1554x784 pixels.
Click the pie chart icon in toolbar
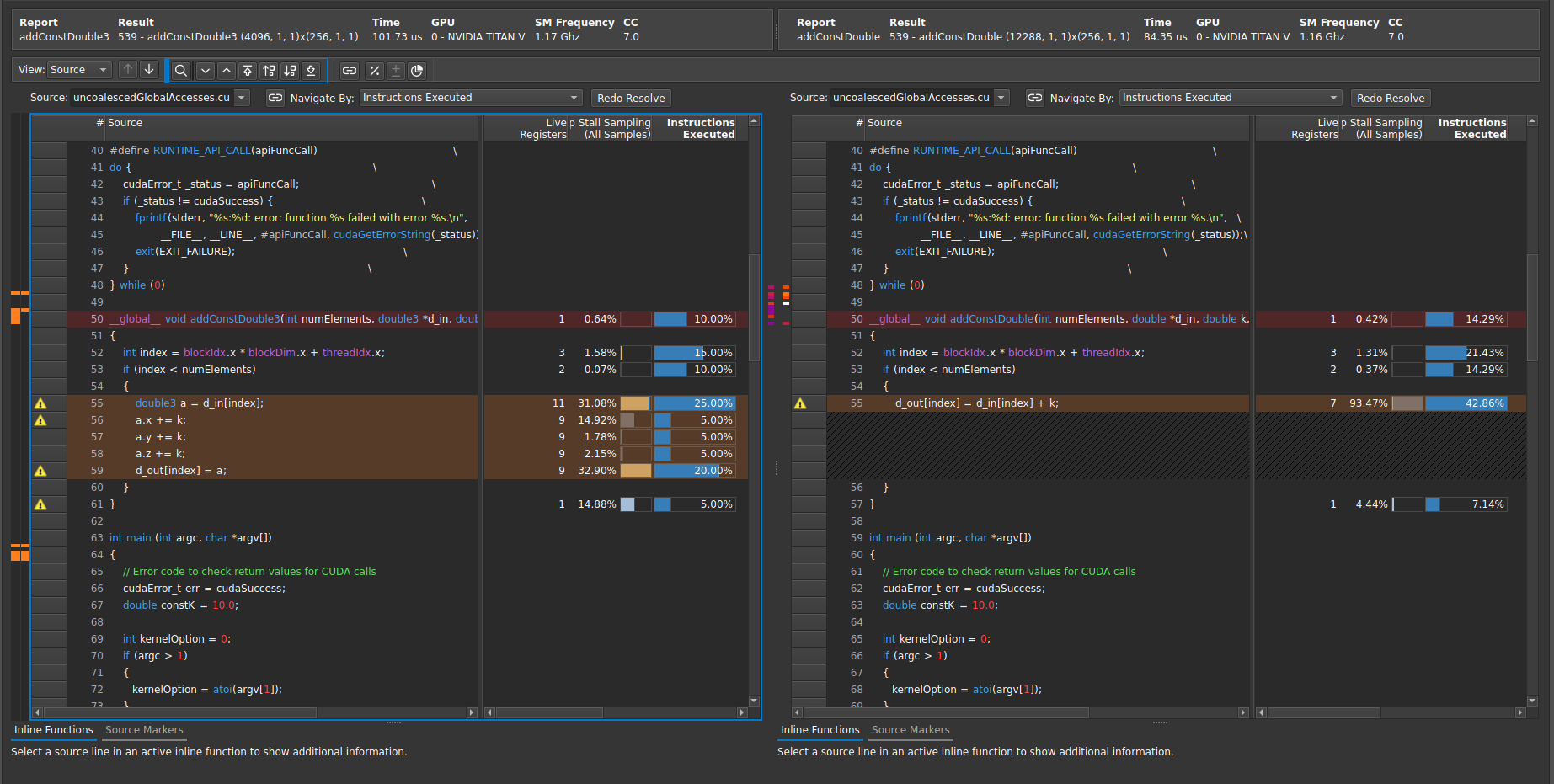coord(417,71)
